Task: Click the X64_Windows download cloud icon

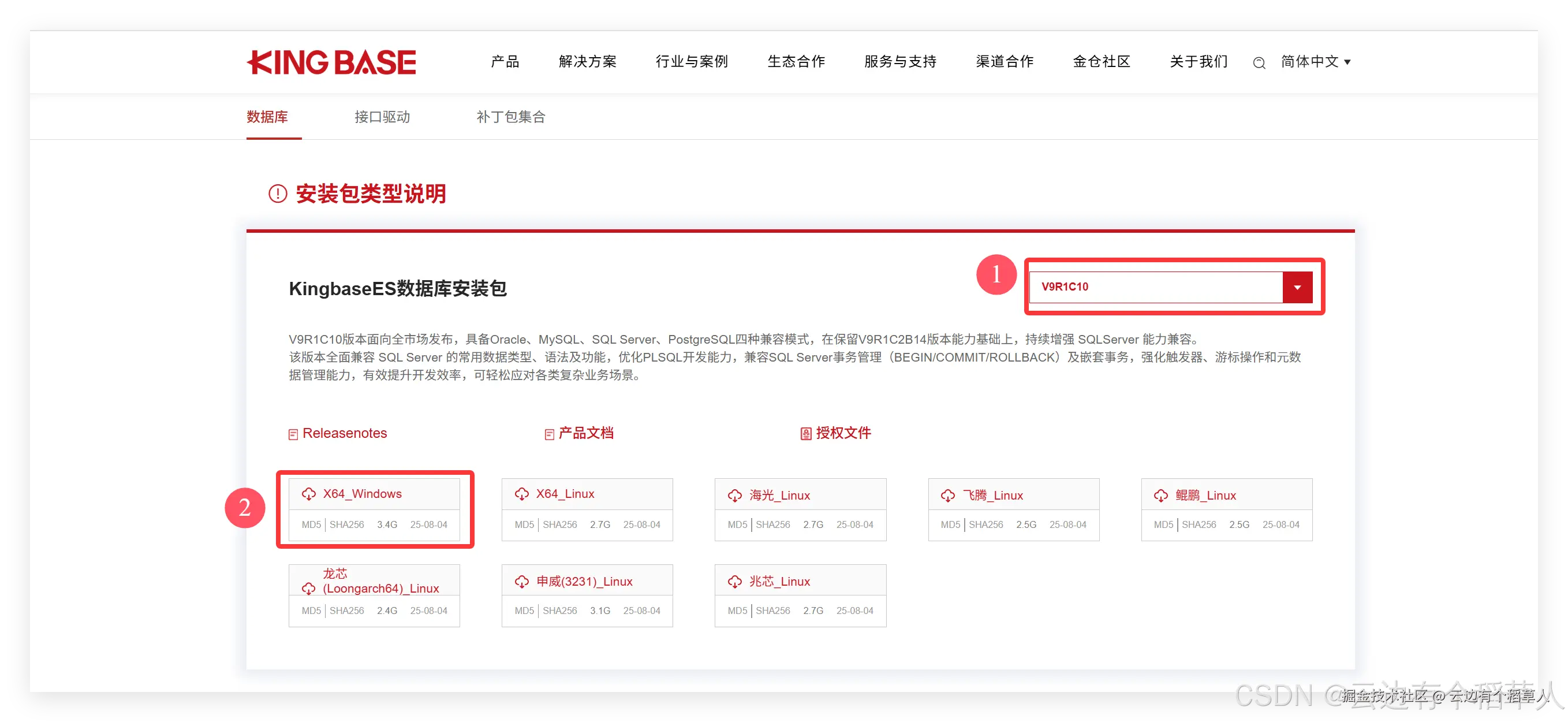Action: (x=309, y=494)
